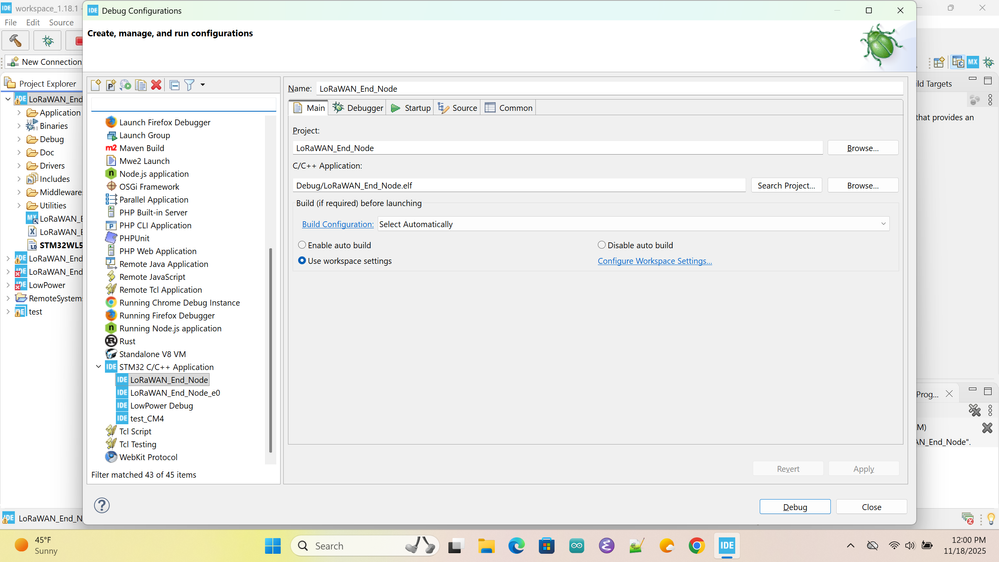Screen dimensions: 999x562
Task: Click hammer build icon in IDE toolbar
Action: tap(15, 41)
